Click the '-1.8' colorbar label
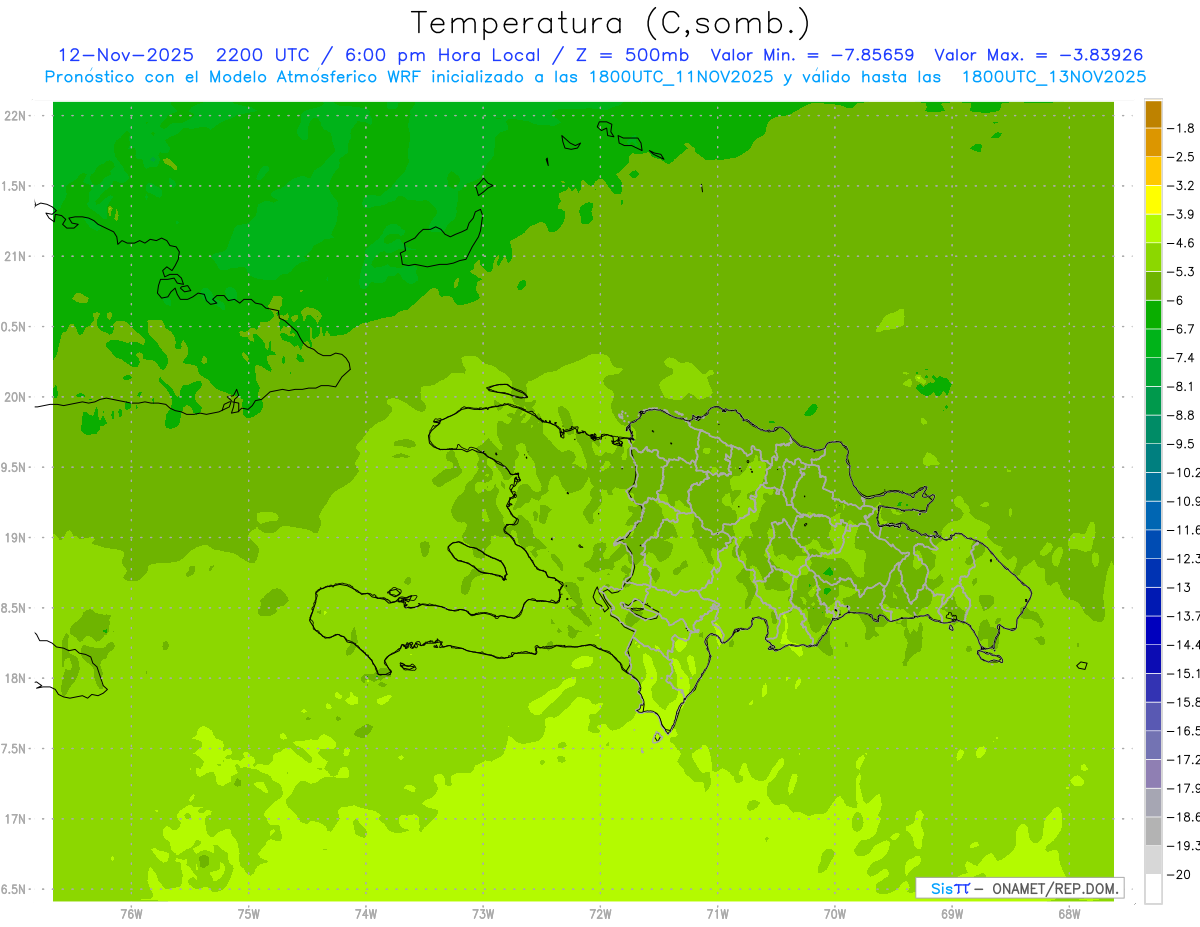The image size is (1200, 927). (x=1181, y=128)
